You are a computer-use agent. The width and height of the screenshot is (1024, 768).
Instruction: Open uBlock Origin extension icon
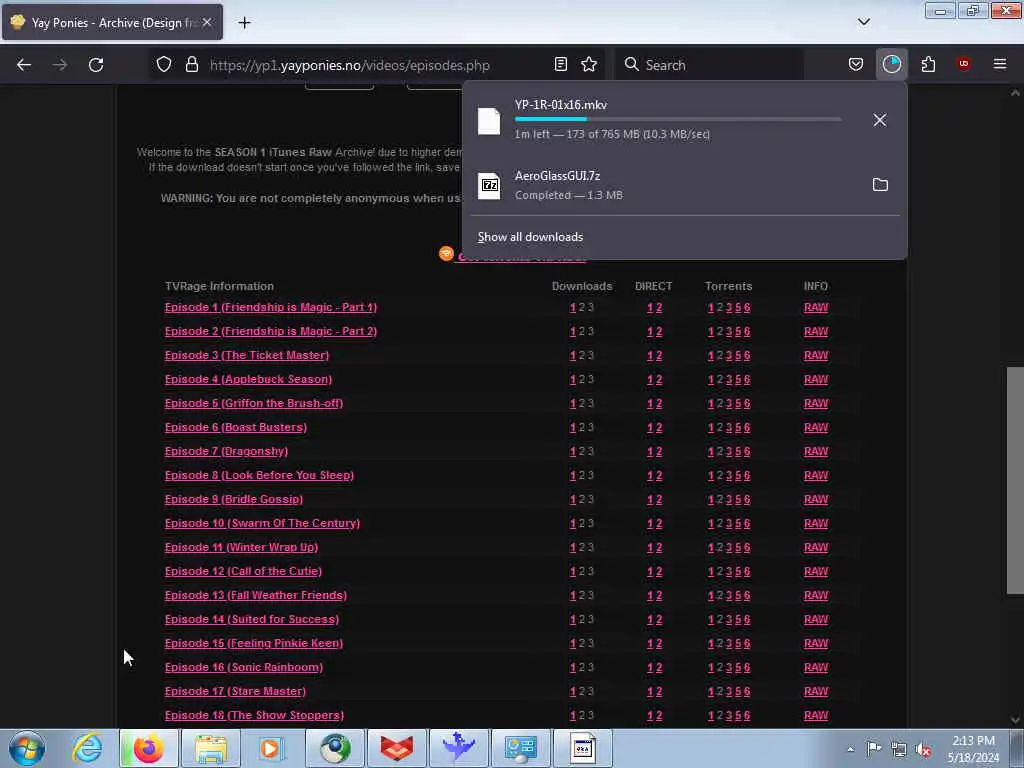(963, 64)
